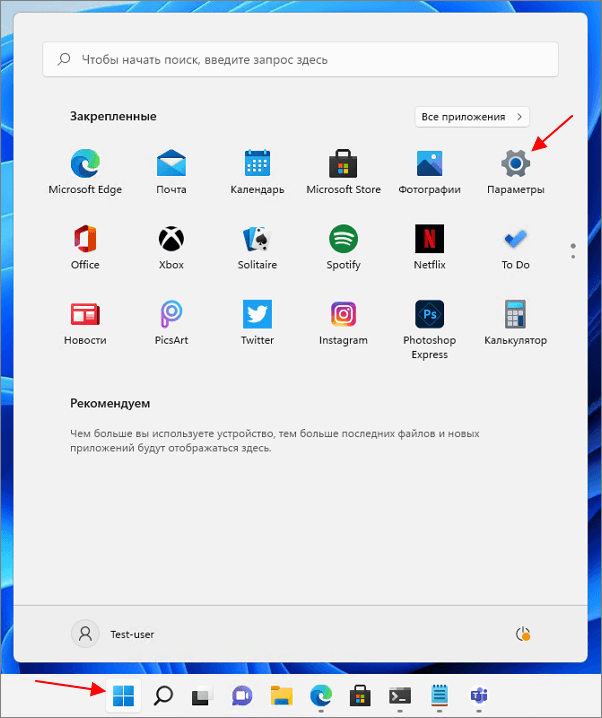The width and height of the screenshot is (602, 718).
Task: Launch the Календарь app
Action: point(257,172)
